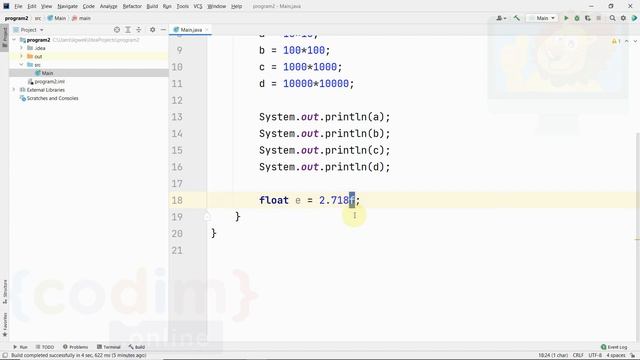
Task: Click UTF-8 encoding in status bar
Action: (x=595, y=356)
